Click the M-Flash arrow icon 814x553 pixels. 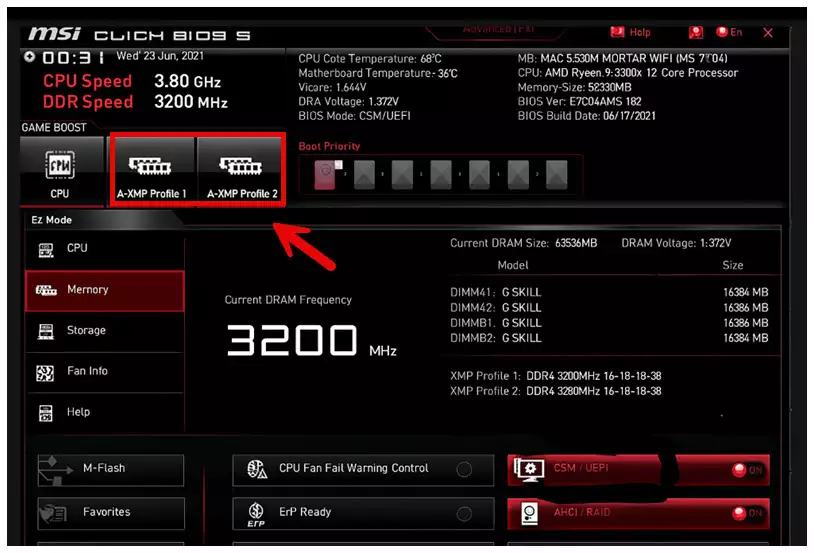pyautogui.click(x=55, y=470)
